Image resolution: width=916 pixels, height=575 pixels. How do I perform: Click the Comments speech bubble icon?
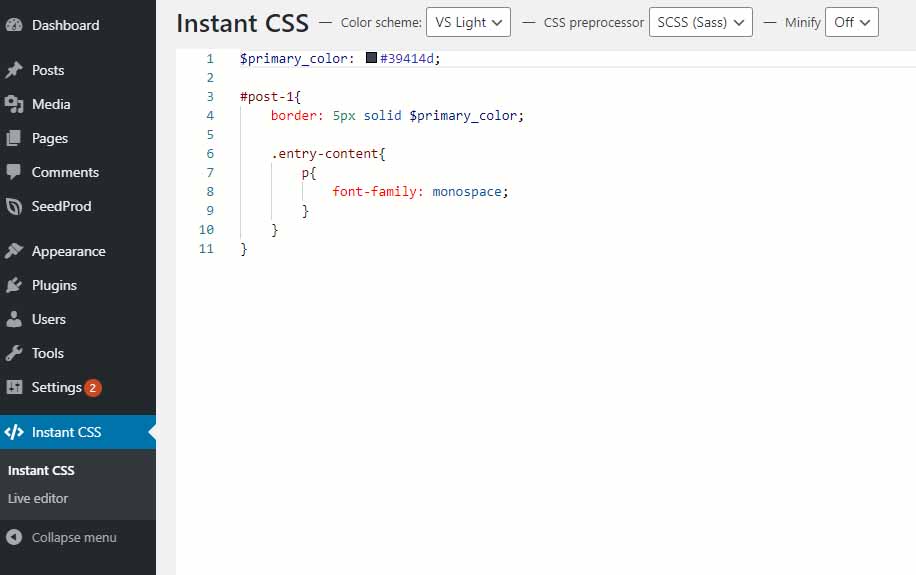pyautogui.click(x=13, y=172)
